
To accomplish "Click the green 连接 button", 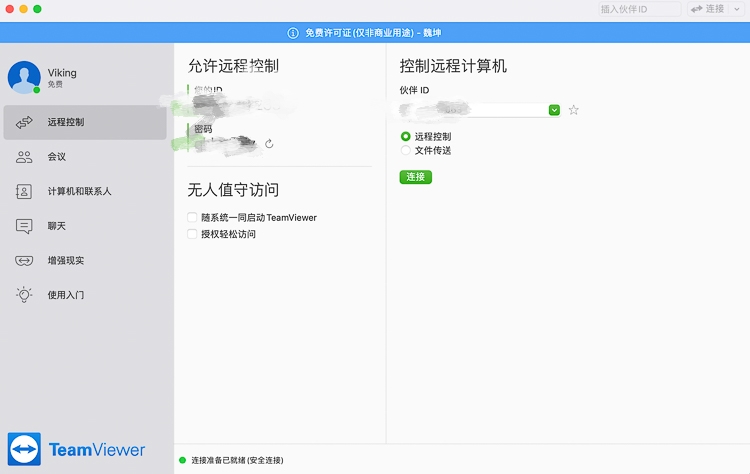I will click(x=416, y=177).
